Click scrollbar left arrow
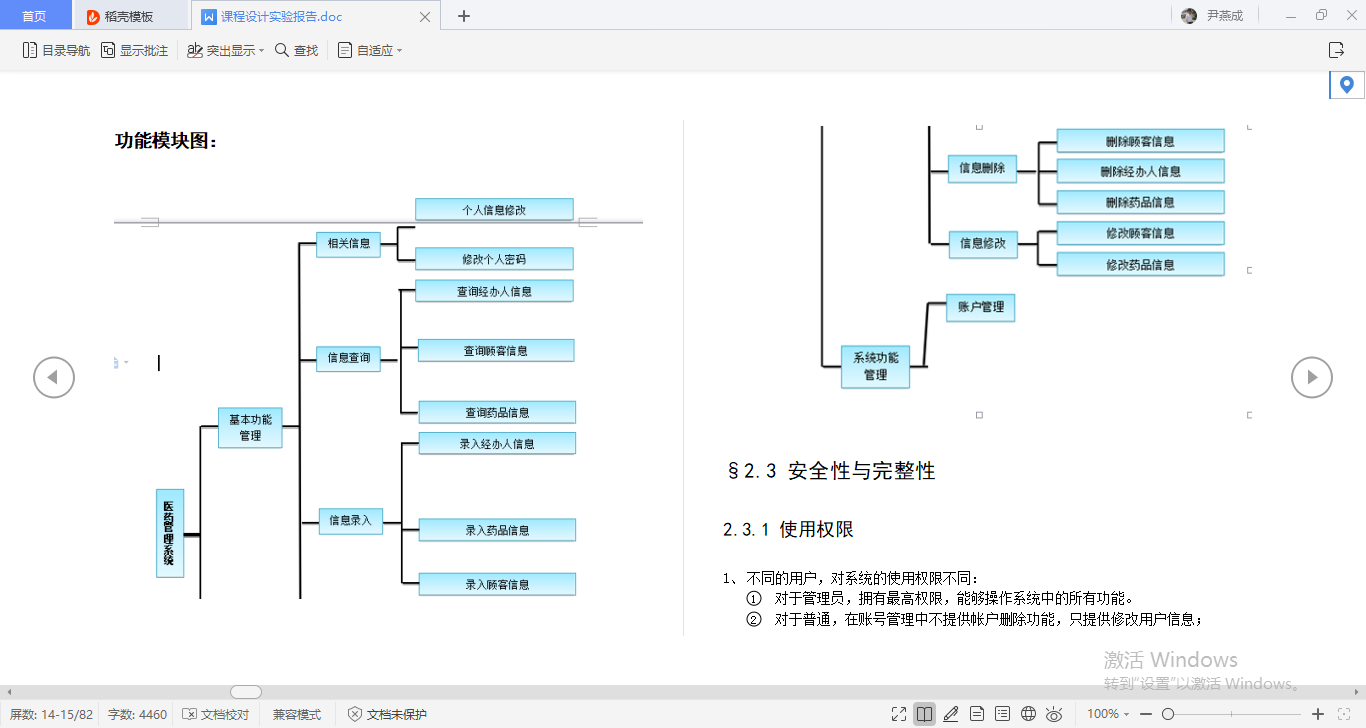1366x728 pixels. 8,692
